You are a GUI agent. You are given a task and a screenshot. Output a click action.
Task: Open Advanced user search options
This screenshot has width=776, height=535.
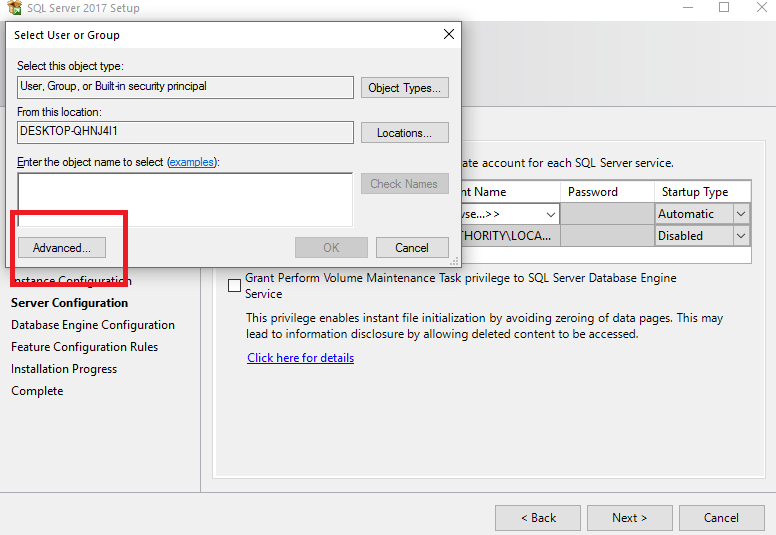coord(62,247)
